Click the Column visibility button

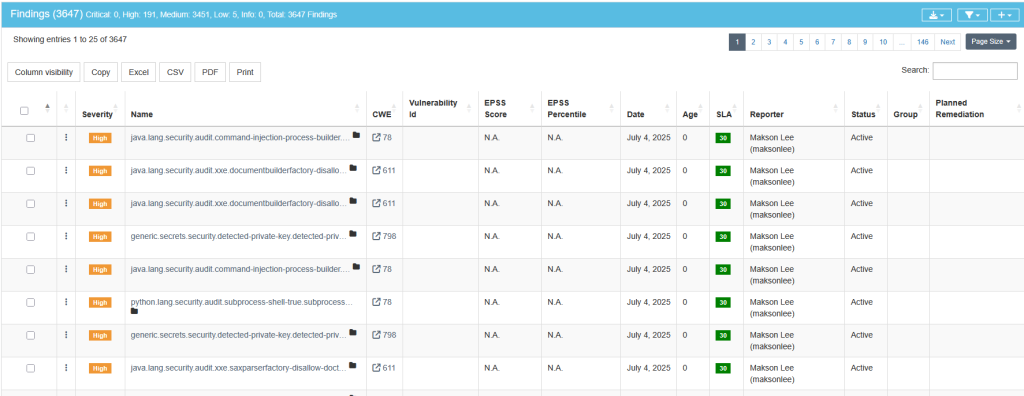[44, 73]
